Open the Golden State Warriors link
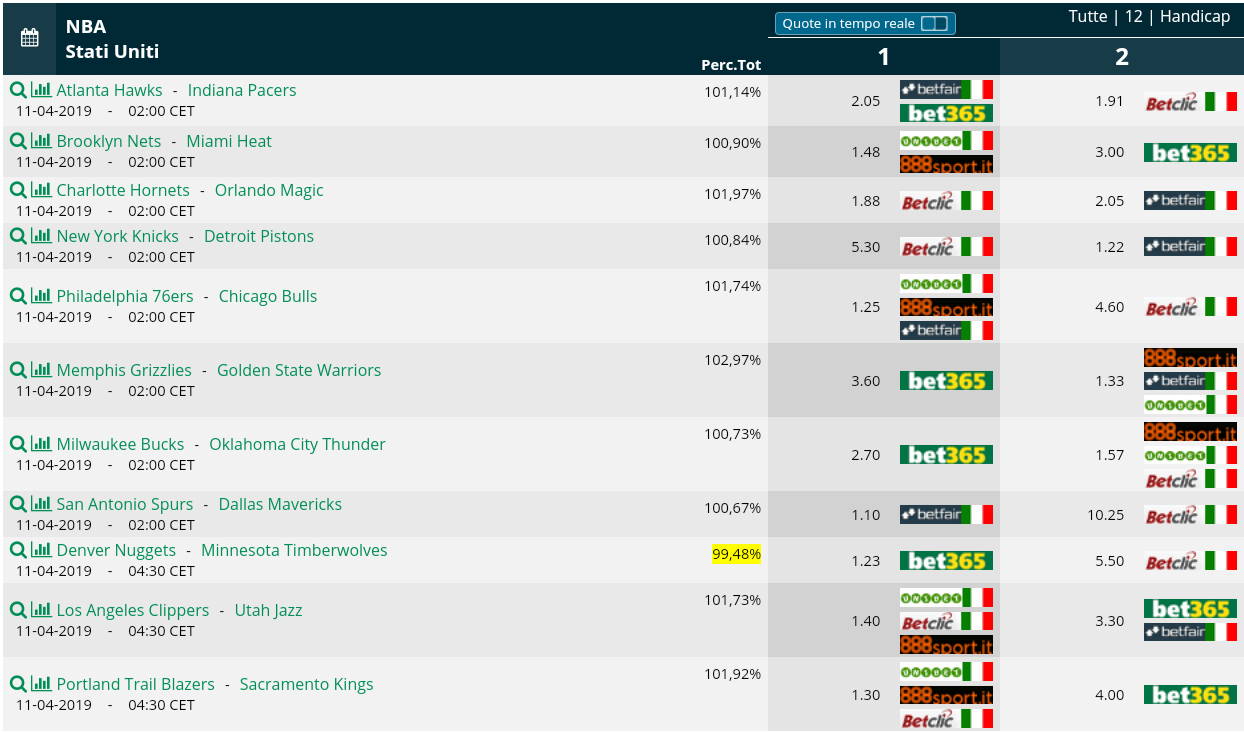This screenshot has width=1244, height=732. [x=299, y=370]
